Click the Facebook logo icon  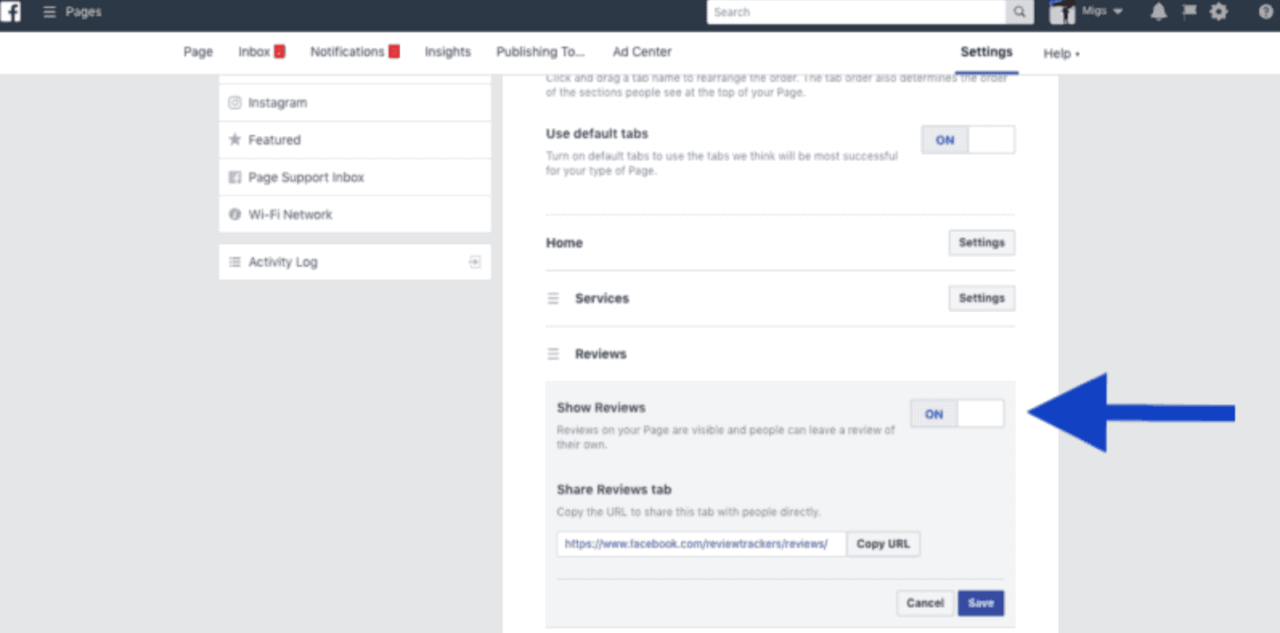click(12, 12)
